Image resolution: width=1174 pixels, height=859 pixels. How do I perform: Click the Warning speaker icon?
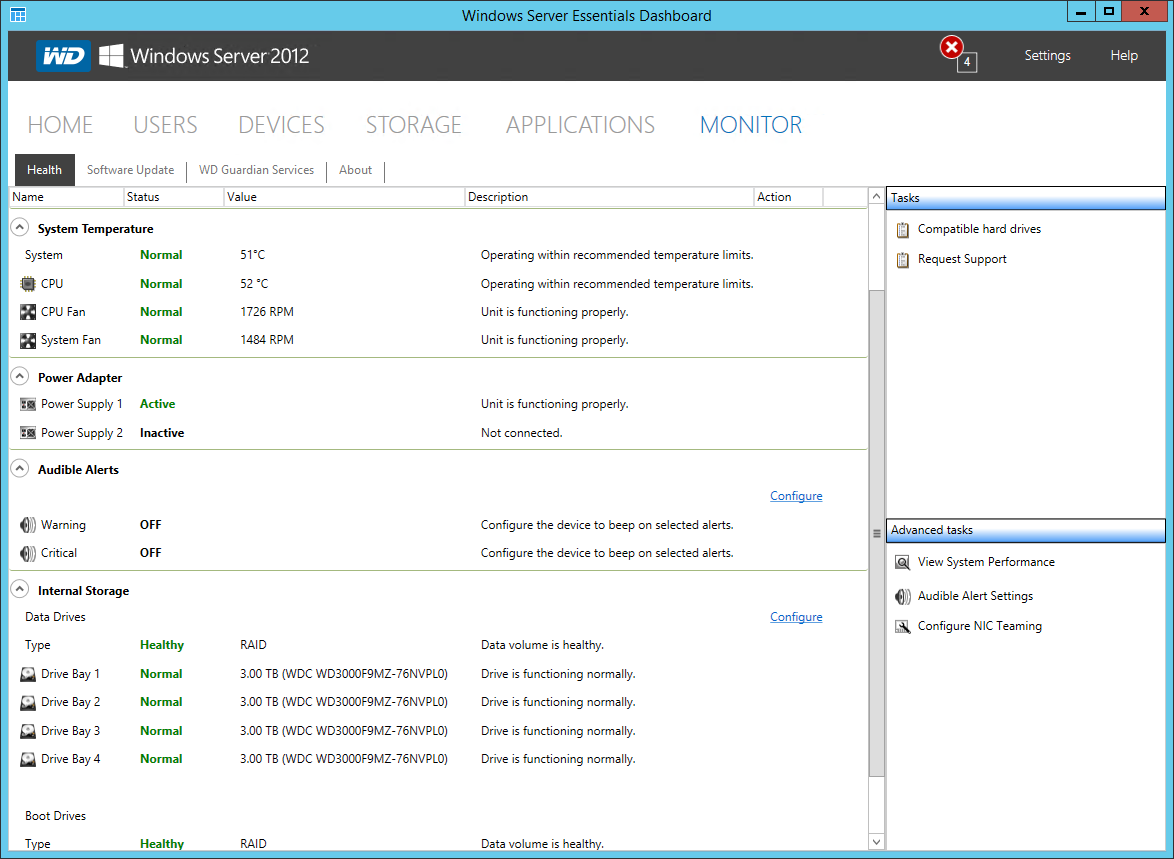(28, 525)
